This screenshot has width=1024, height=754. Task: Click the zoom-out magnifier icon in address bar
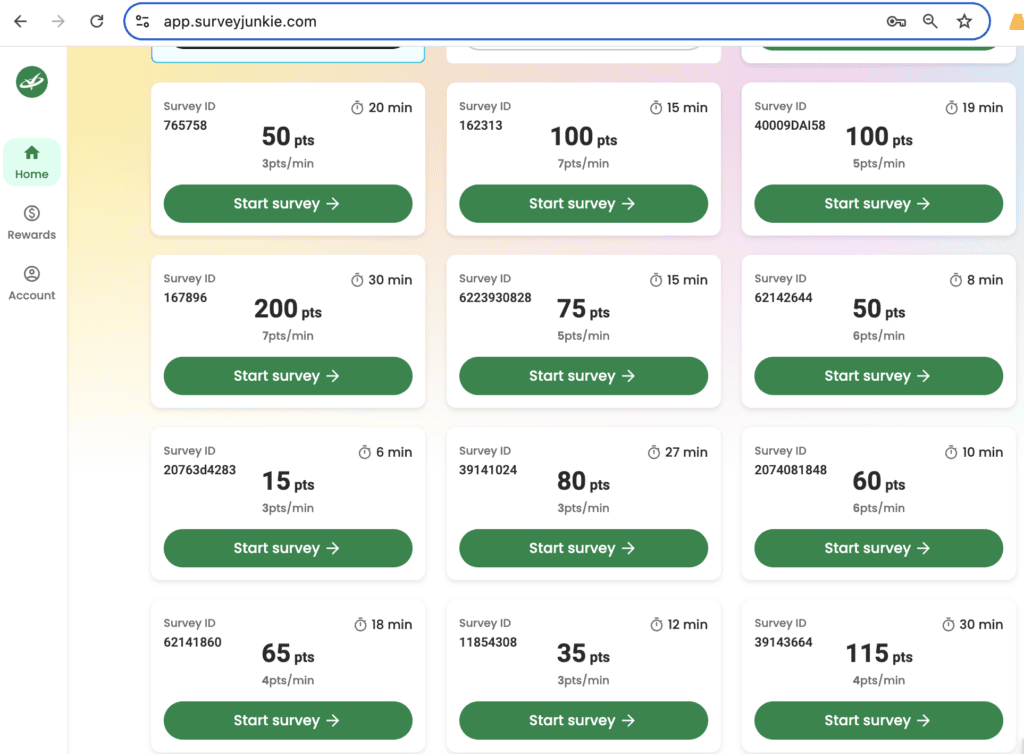(930, 20)
